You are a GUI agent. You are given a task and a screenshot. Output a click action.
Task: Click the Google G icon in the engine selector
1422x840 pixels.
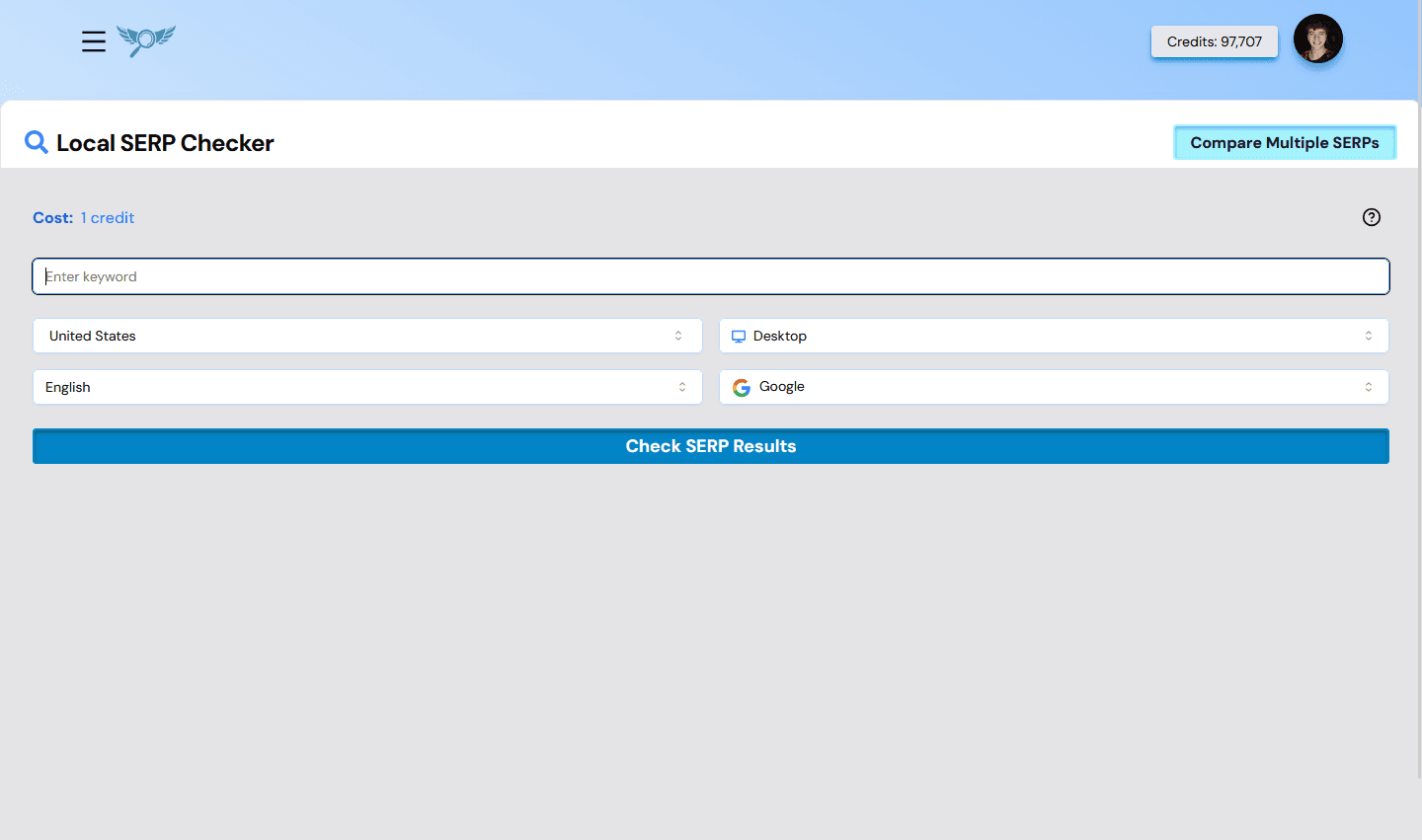point(741,387)
